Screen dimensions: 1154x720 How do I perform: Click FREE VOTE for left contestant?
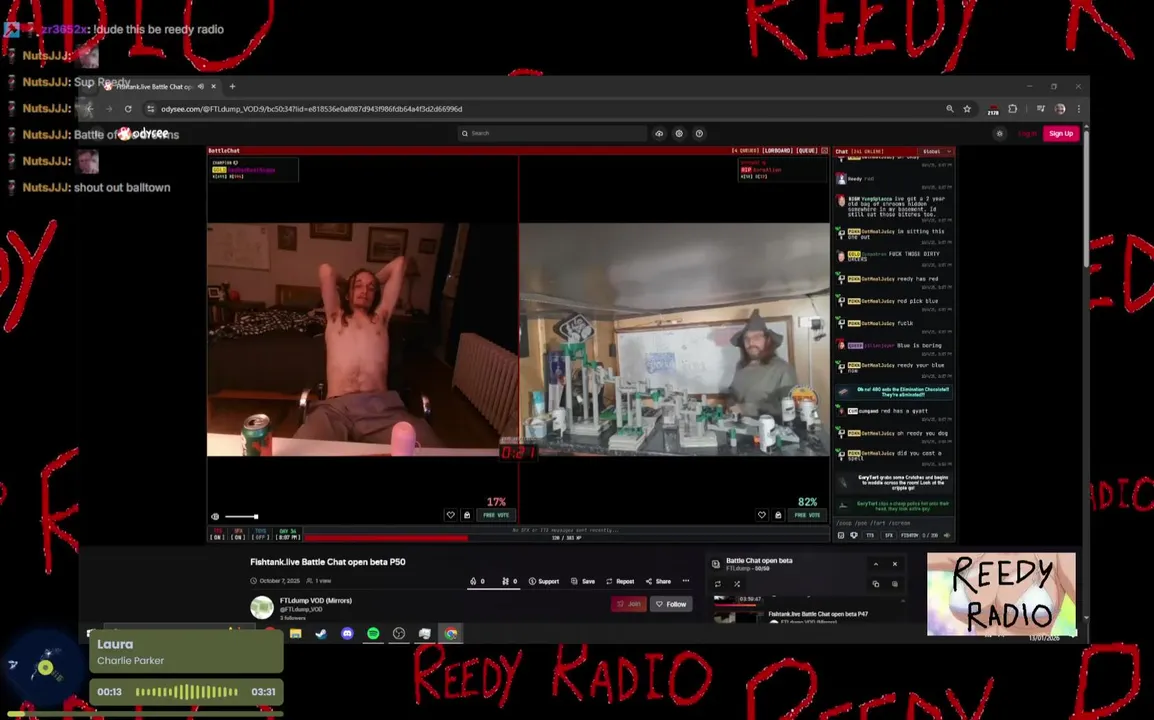[496, 515]
